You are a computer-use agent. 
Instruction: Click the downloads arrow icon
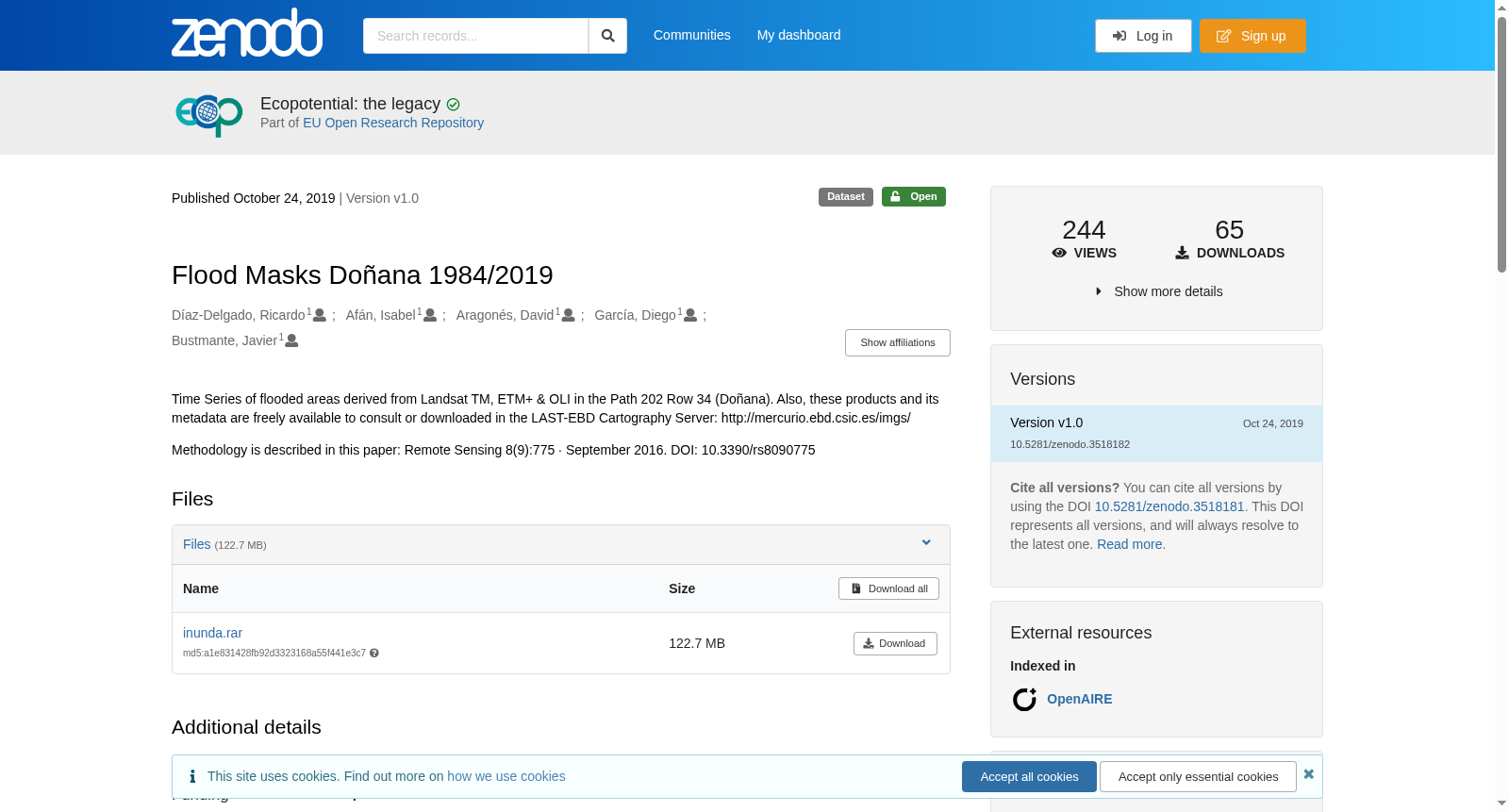(1182, 253)
